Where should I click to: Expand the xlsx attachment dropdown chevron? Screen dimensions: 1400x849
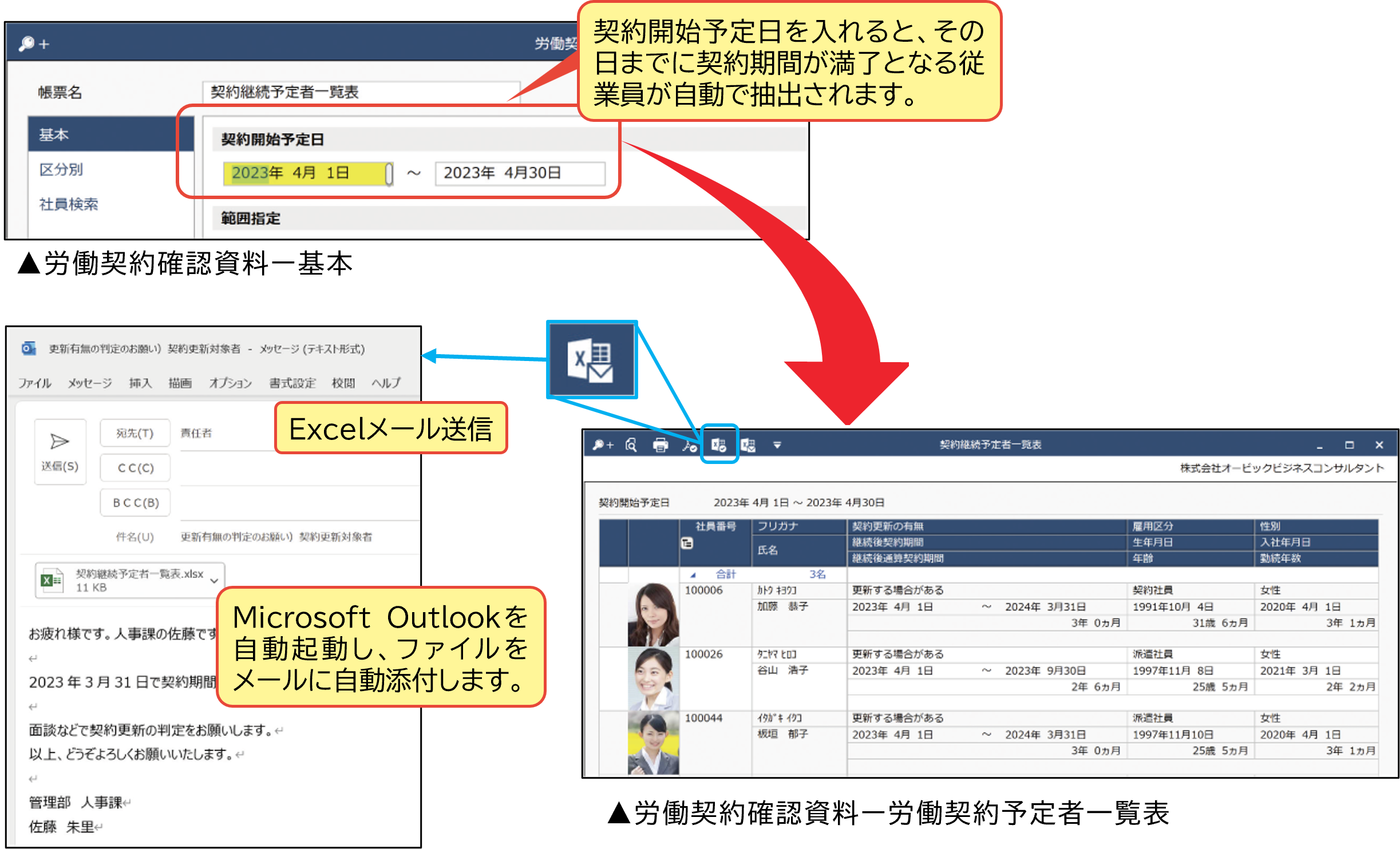coord(214,581)
